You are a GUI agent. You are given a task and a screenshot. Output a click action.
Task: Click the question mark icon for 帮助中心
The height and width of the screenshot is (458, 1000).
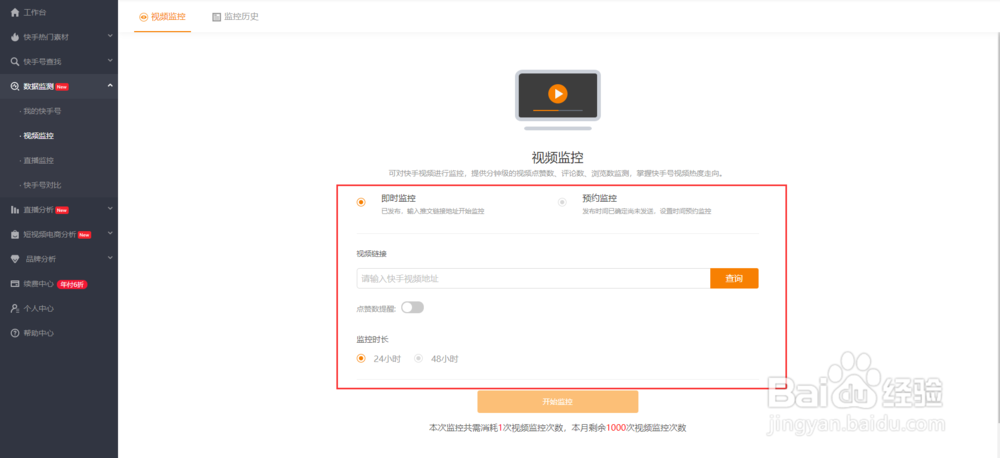(15, 333)
